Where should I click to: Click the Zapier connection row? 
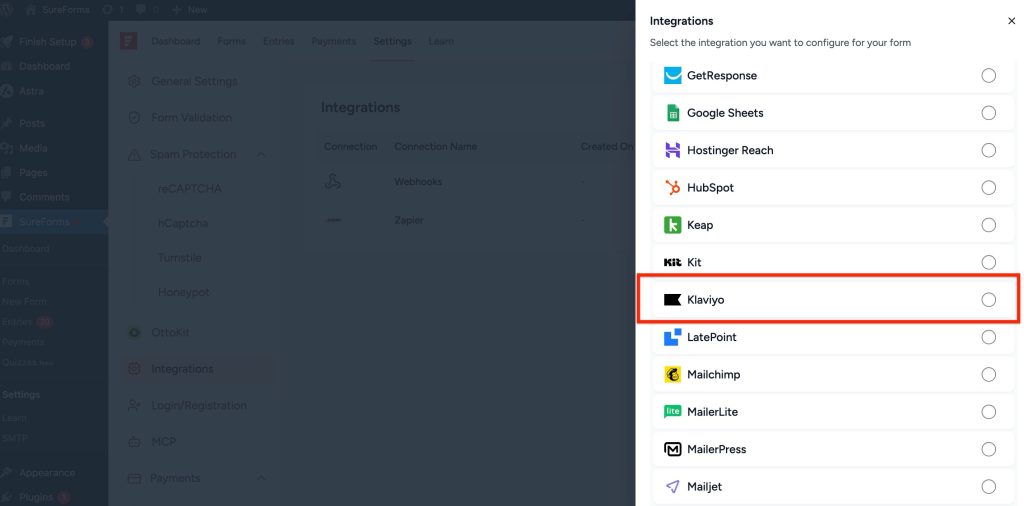click(477, 221)
